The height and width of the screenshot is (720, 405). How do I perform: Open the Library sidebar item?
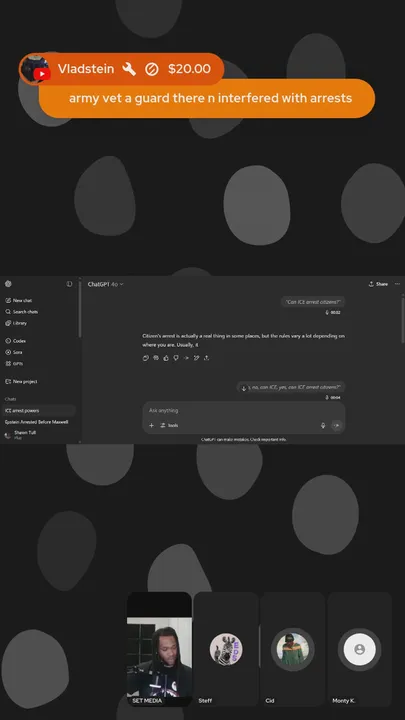click(16, 323)
